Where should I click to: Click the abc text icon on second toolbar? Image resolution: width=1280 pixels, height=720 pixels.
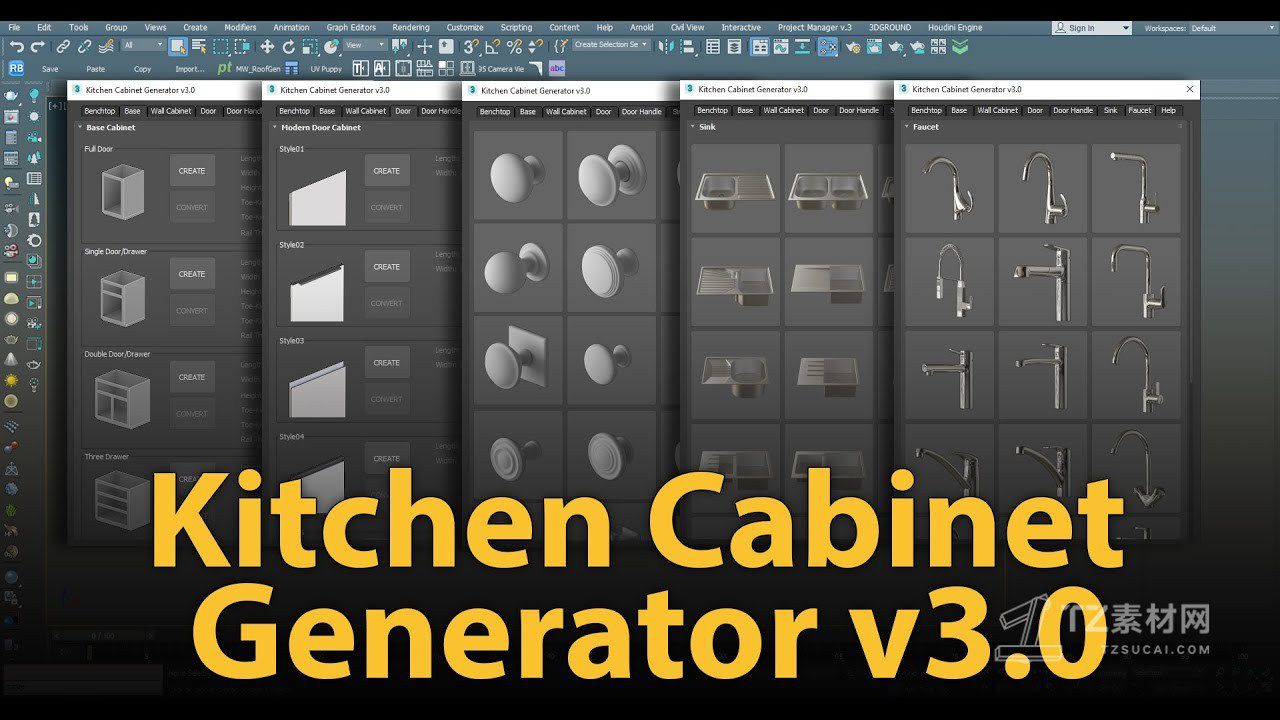coord(557,68)
